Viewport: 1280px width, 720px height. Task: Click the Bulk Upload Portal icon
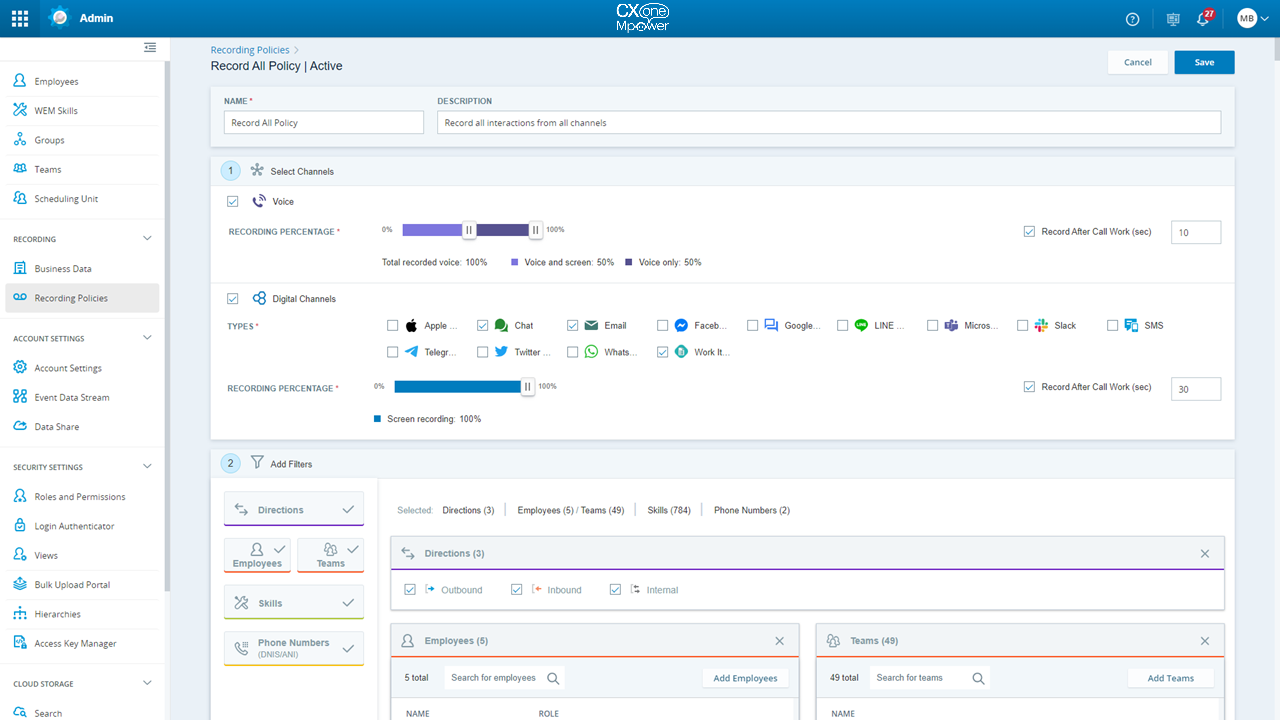click(x=20, y=584)
